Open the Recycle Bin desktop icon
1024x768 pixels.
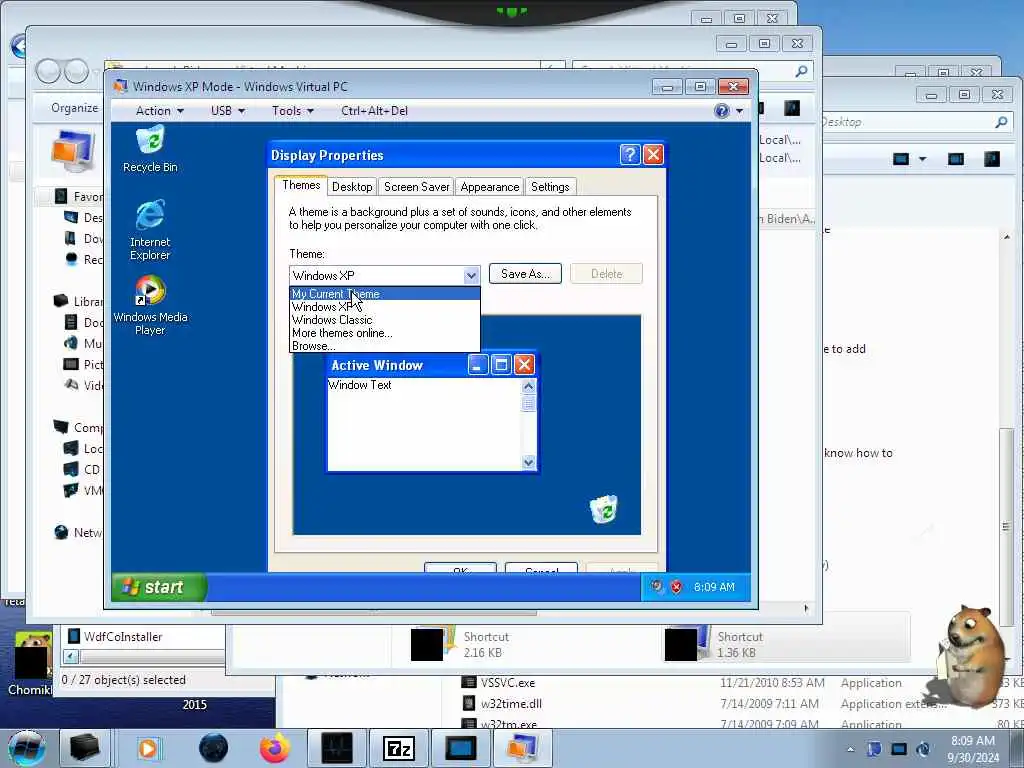pos(150,150)
